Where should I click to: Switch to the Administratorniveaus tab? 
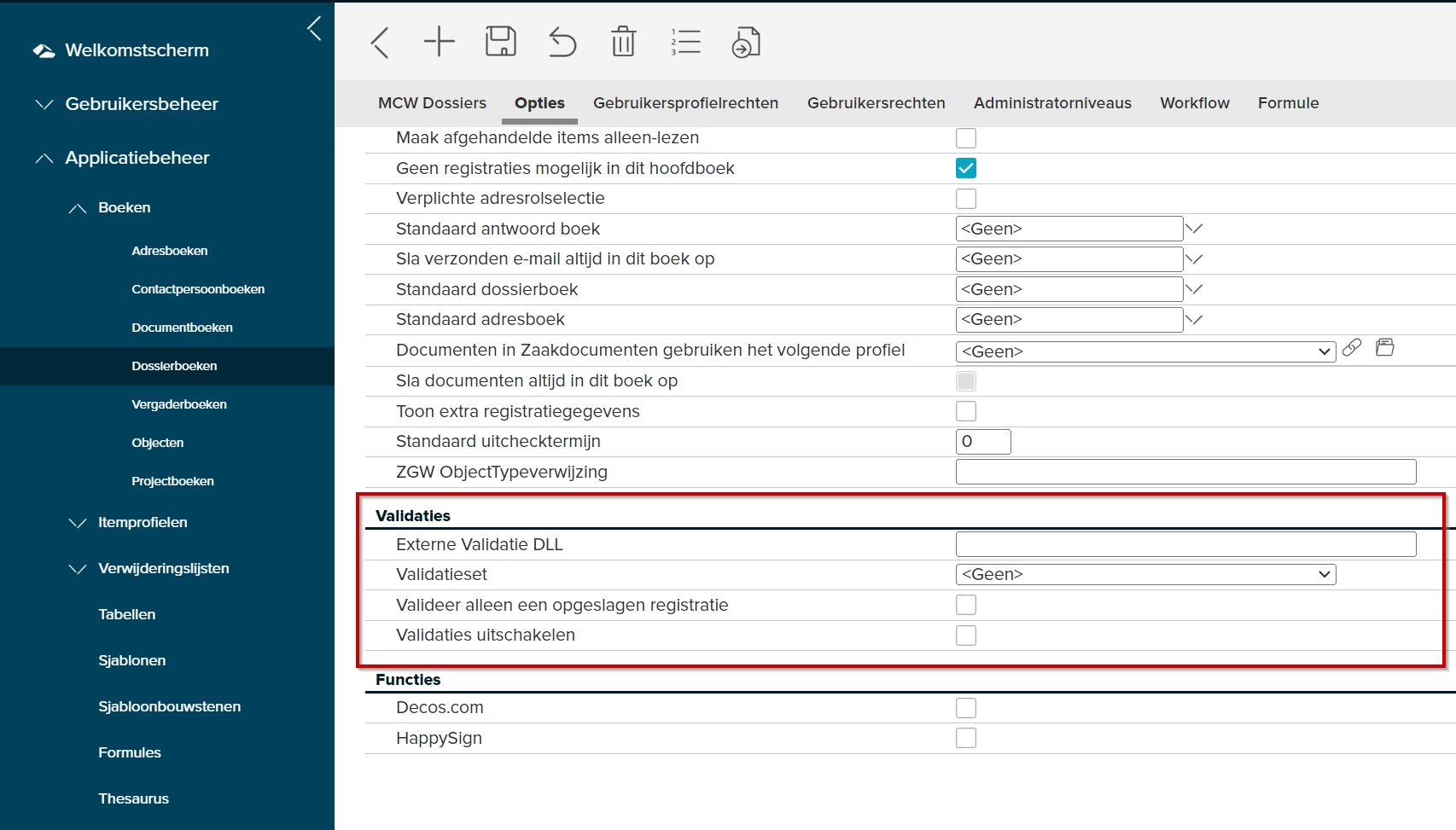click(1052, 103)
